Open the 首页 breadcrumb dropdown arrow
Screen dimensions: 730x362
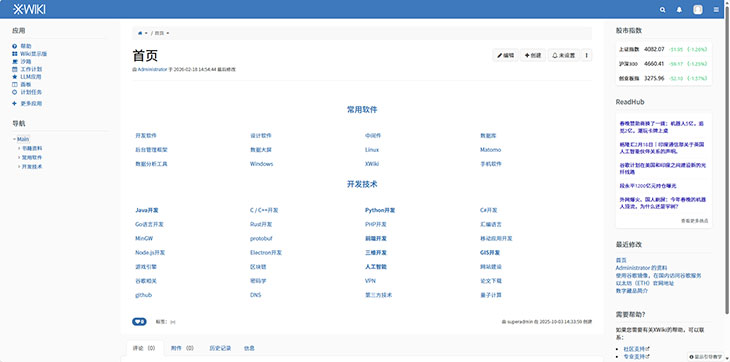click(168, 33)
